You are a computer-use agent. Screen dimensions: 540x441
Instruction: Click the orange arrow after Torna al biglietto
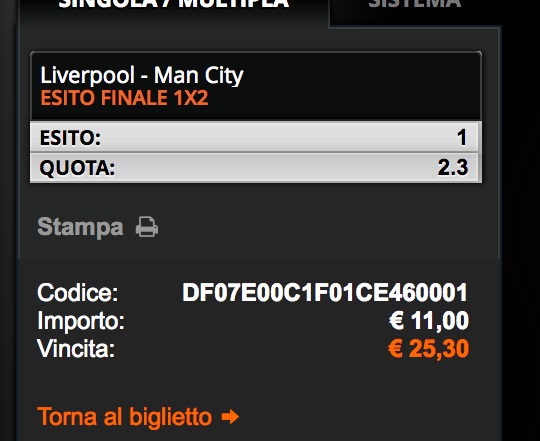pyautogui.click(x=230, y=417)
